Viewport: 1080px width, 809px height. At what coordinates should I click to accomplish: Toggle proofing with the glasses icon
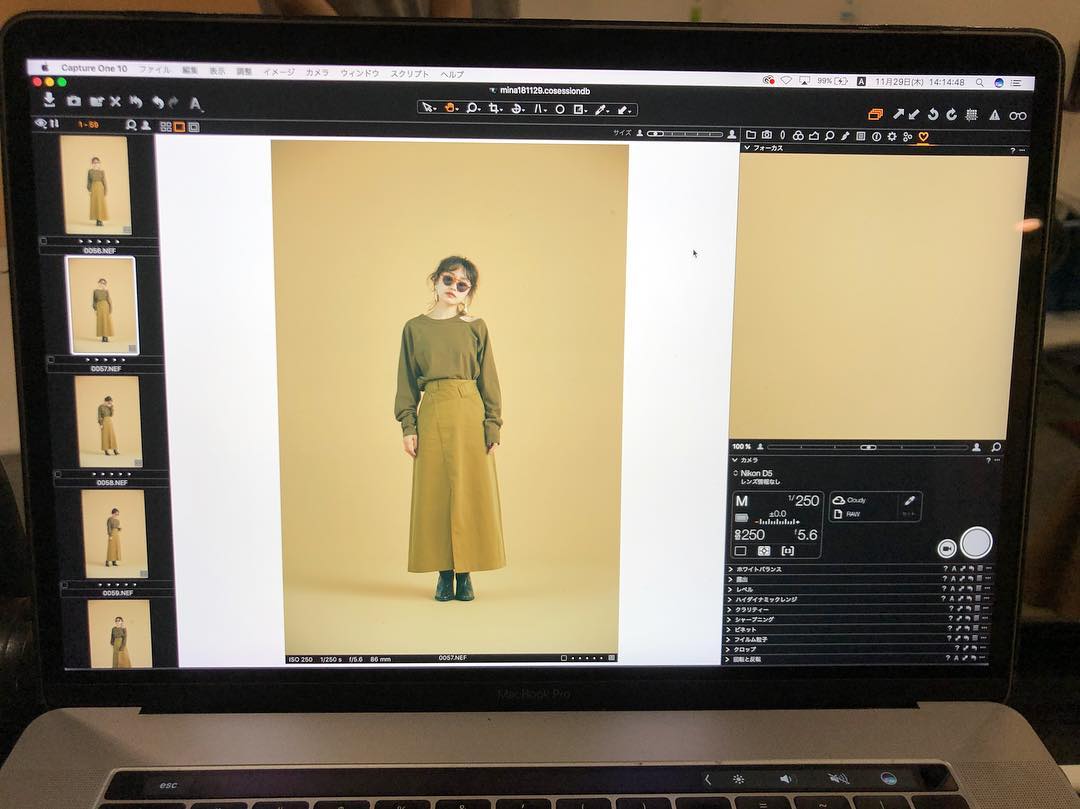[x=1018, y=116]
